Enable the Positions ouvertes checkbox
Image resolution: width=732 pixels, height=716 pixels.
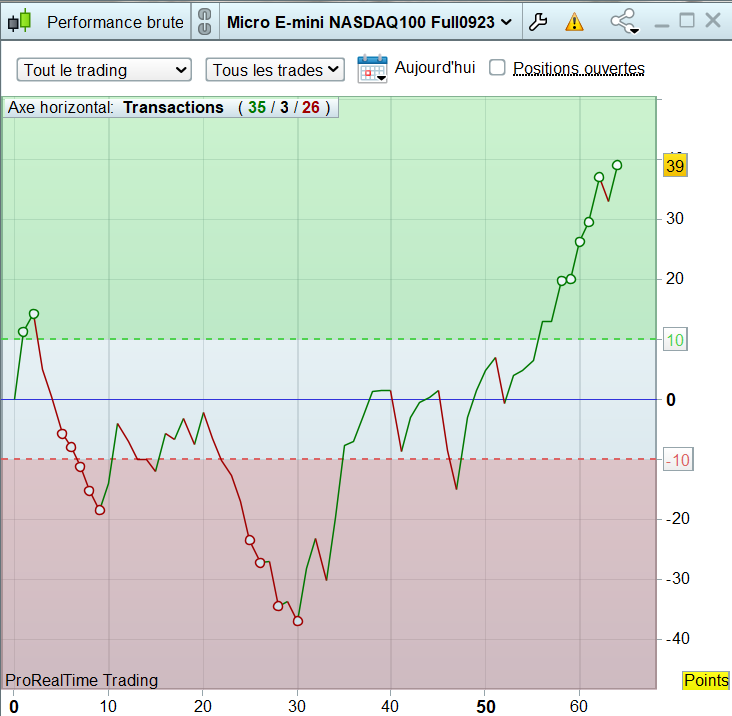(497, 67)
